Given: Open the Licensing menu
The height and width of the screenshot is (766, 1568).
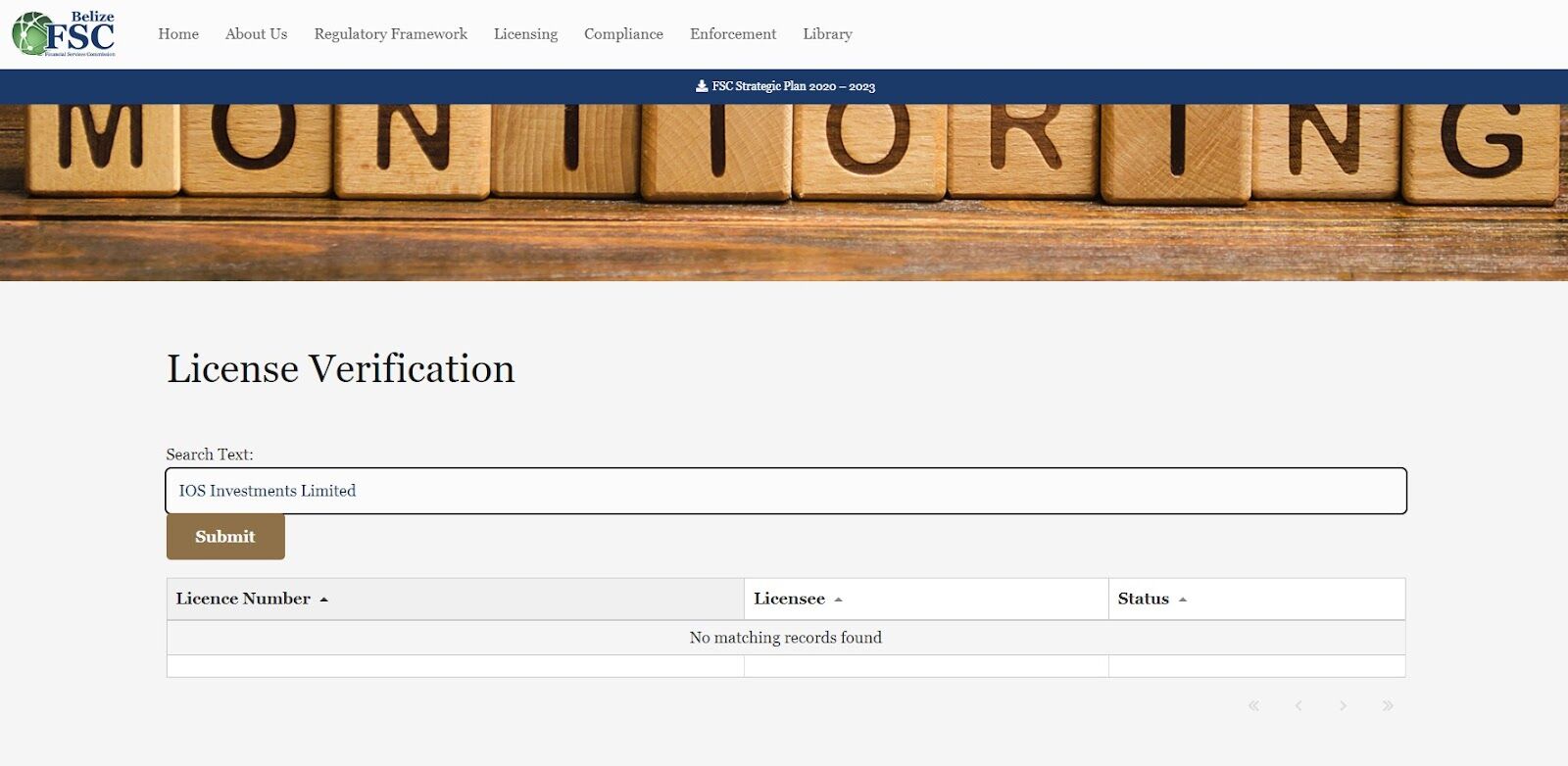Looking at the screenshot, I should pyautogui.click(x=525, y=34).
